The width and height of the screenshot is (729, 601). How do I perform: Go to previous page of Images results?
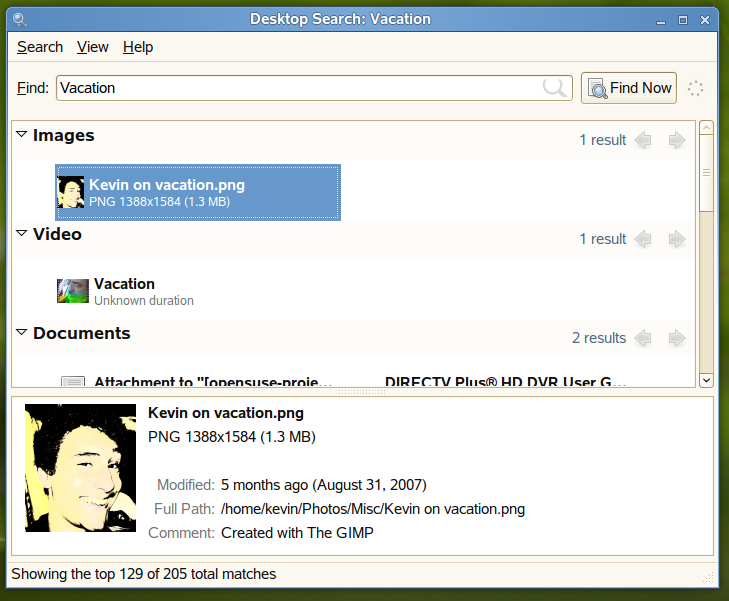tap(643, 140)
